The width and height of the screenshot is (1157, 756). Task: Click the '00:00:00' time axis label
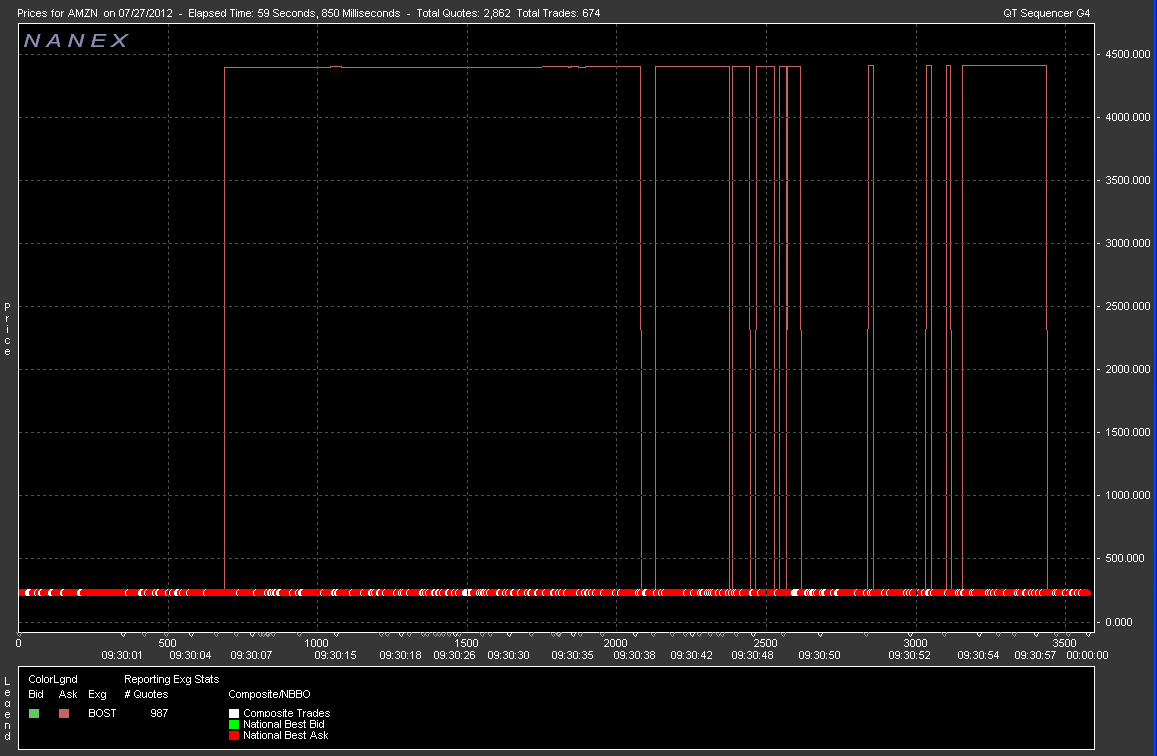tap(1087, 655)
